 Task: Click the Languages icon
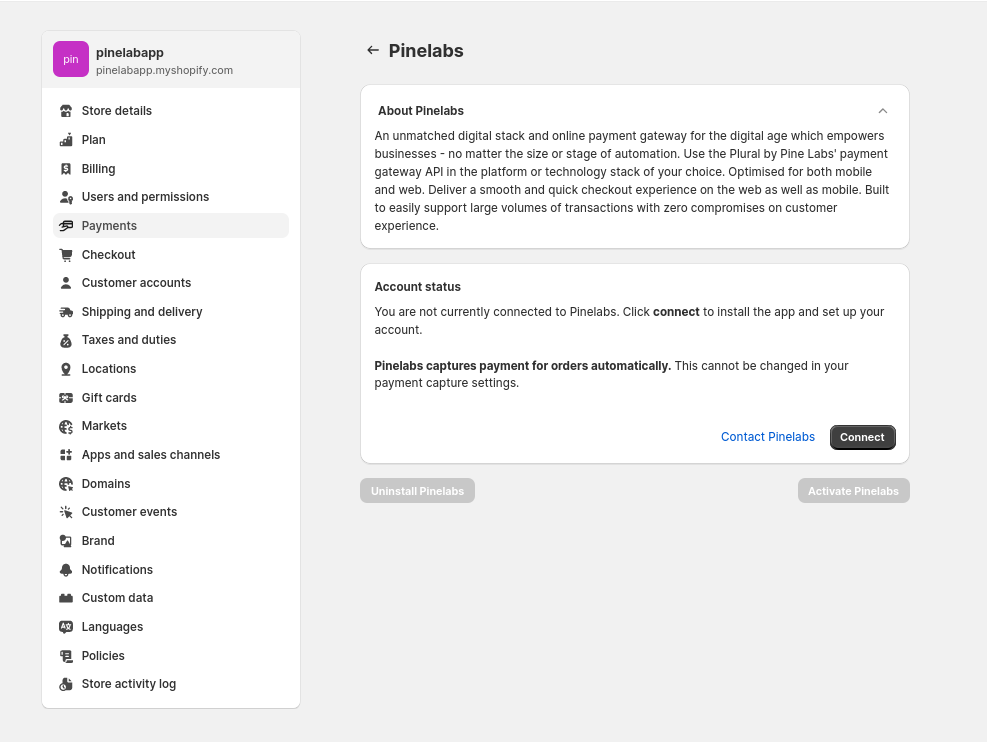coord(66,627)
